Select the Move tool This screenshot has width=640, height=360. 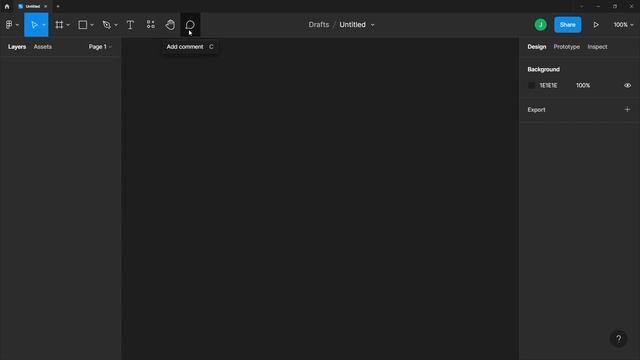click(34, 25)
